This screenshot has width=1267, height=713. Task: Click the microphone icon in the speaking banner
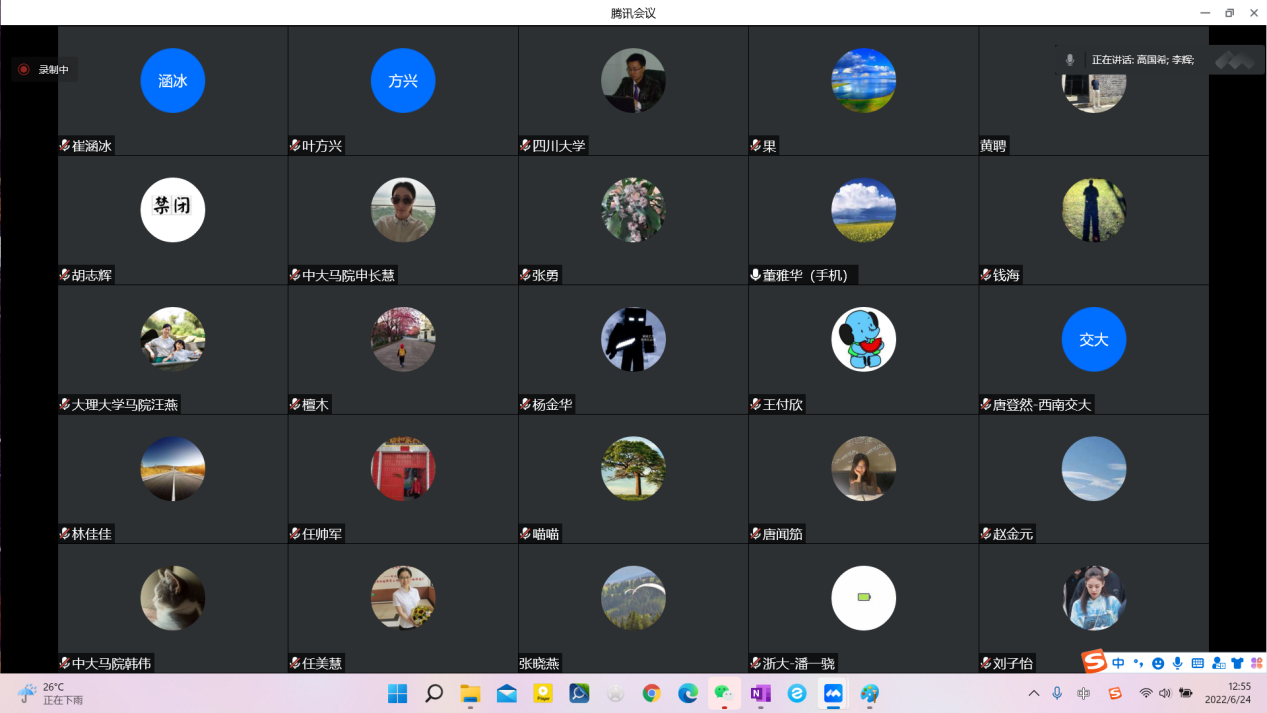[1070, 60]
